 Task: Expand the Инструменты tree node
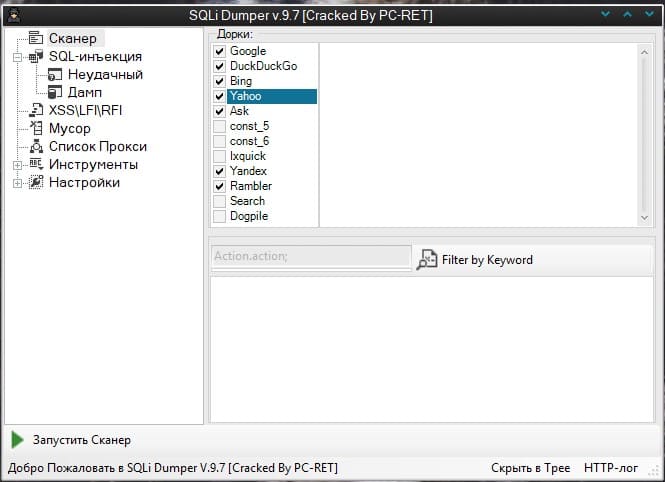(x=17, y=165)
